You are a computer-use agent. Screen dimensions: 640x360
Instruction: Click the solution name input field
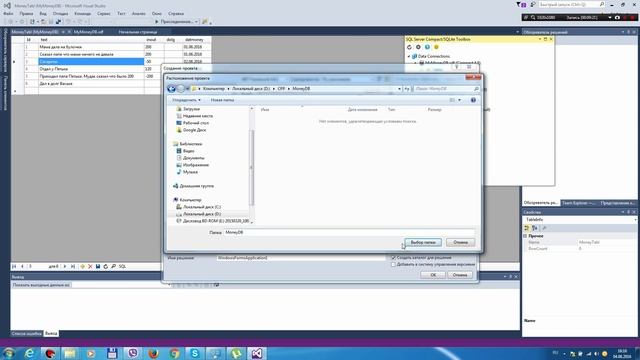point(300,258)
